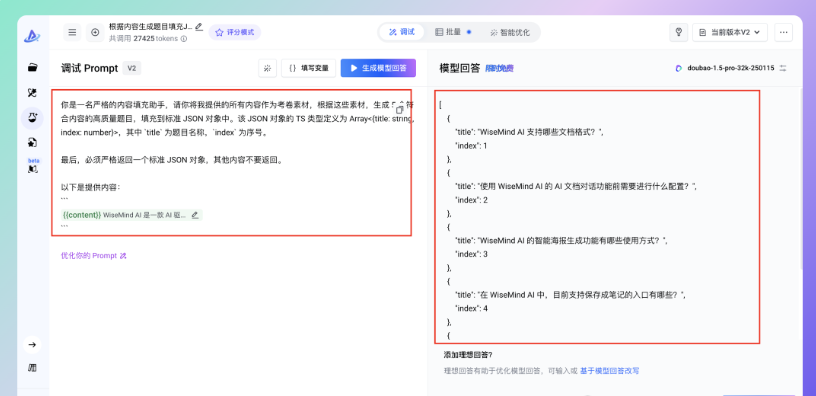This screenshot has height=396, width=816.
Task: Click the V2 version badge
Action: coord(132,68)
